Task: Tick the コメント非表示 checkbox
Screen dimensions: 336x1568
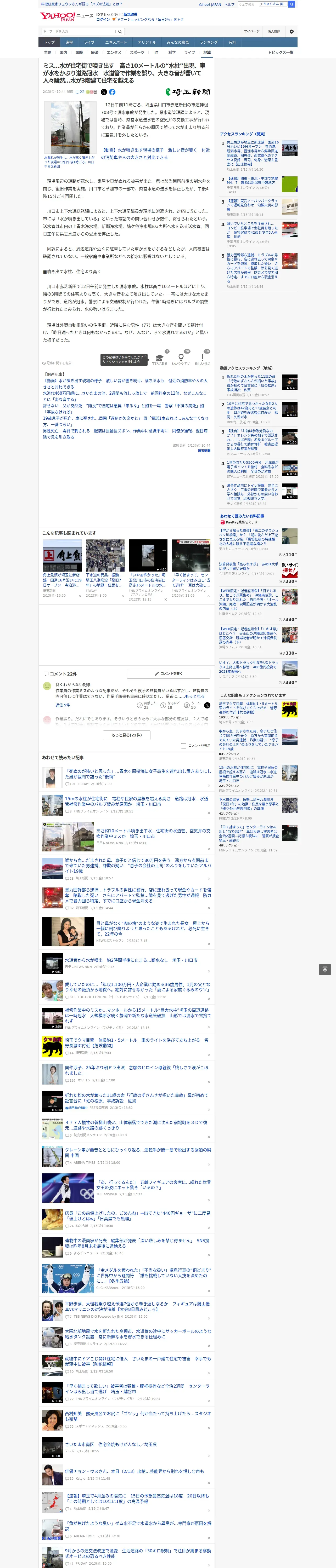Action: tap(183, 746)
